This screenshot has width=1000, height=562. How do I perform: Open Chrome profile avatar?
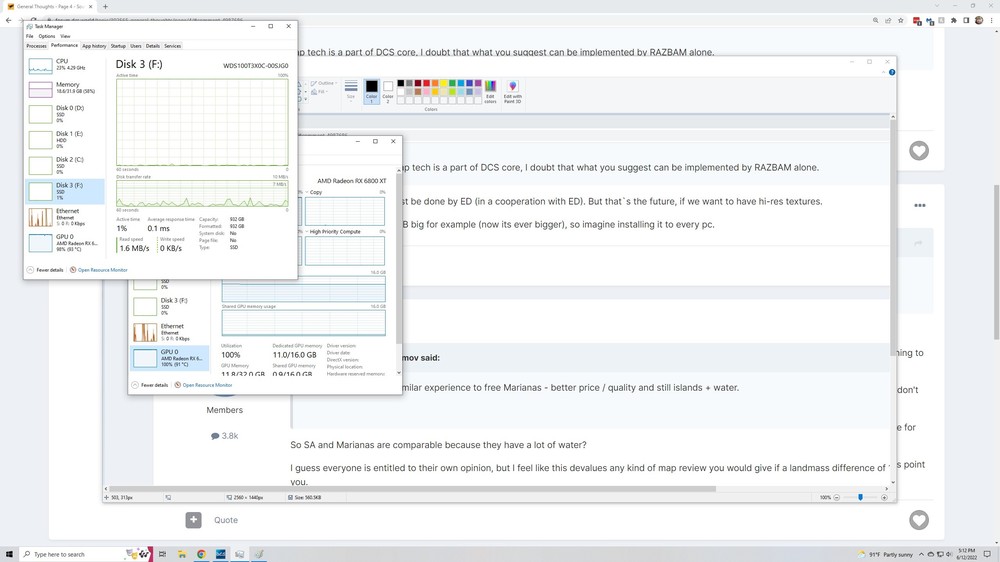pyautogui.click(x=979, y=20)
